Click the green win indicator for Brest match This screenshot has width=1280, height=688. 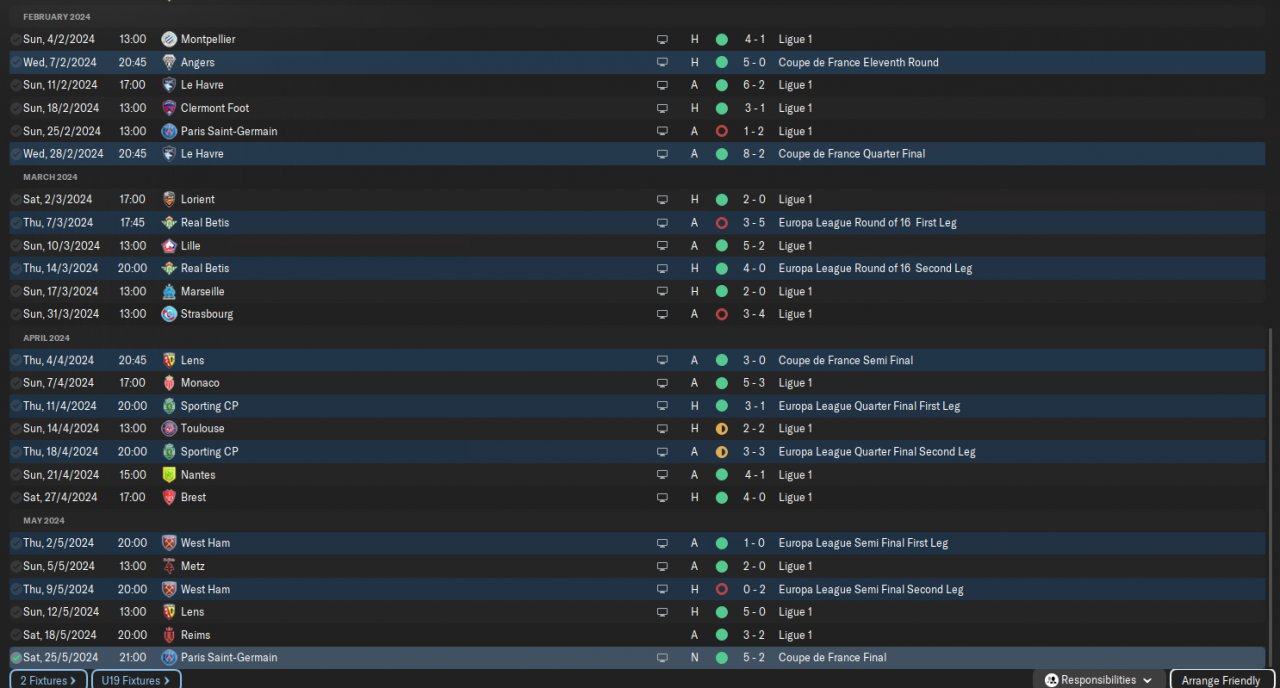click(x=721, y=497)
